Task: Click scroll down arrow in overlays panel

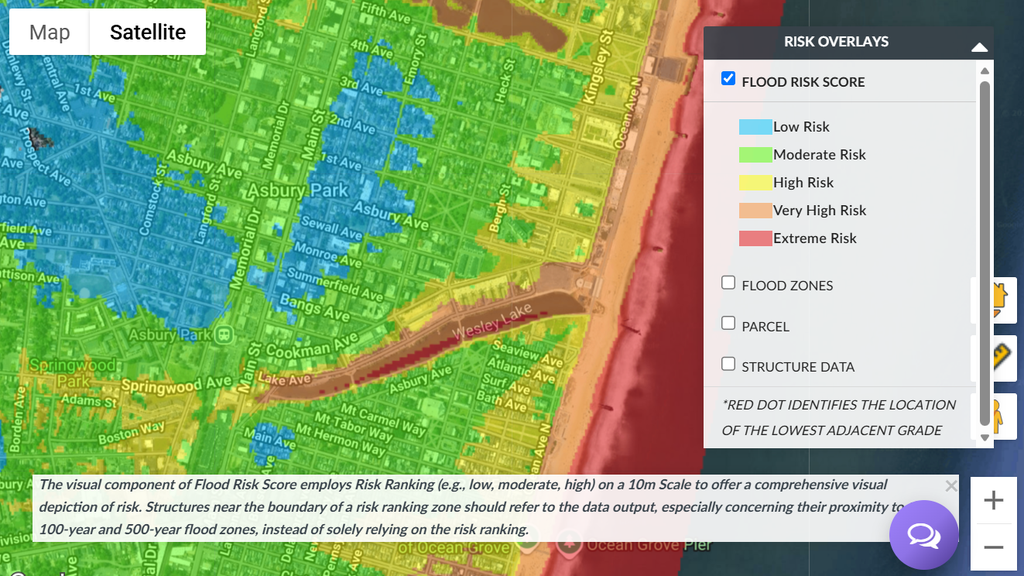Action: [985, 438]
